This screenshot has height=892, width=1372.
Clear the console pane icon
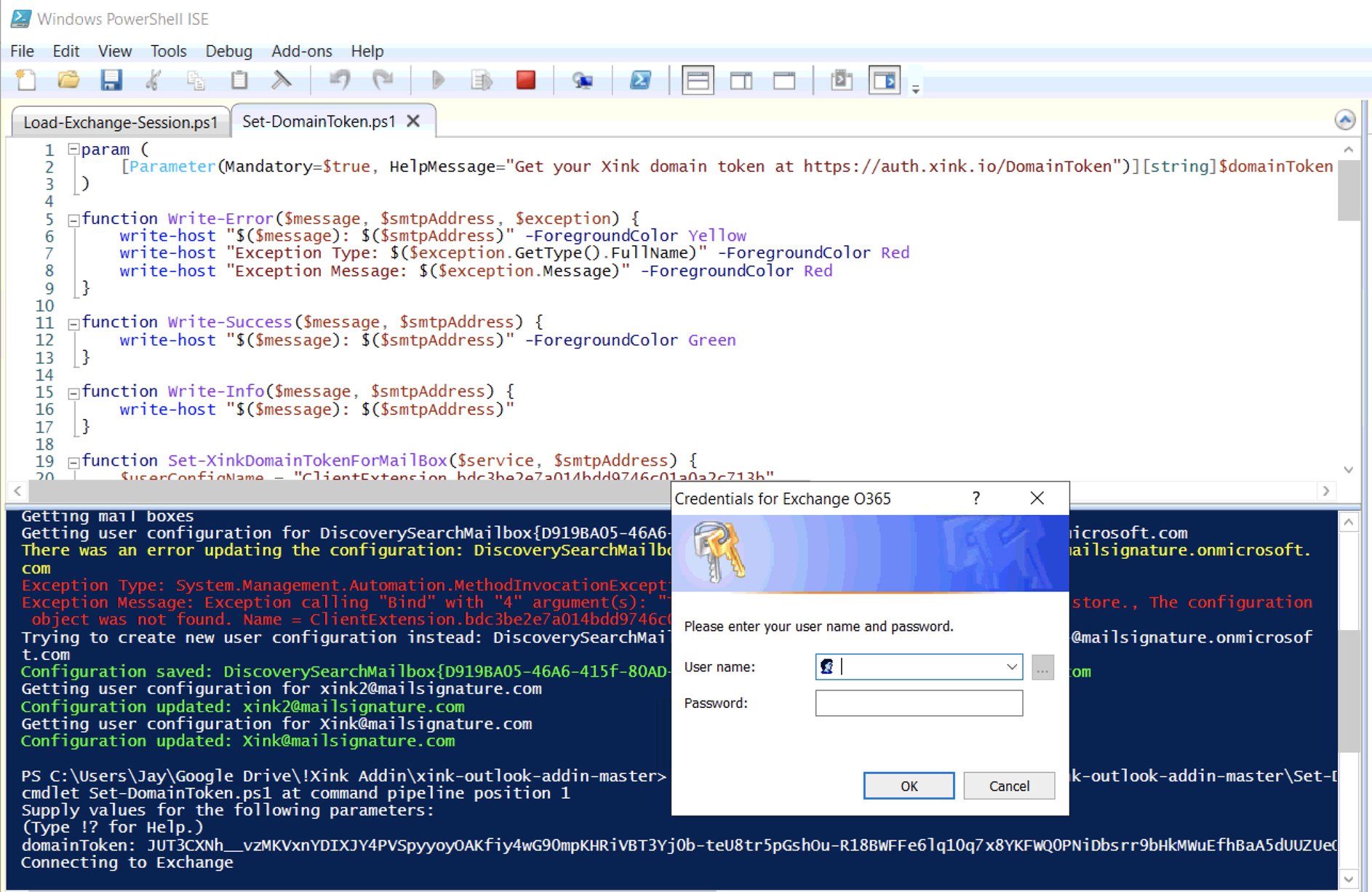pyautogui.click(x=281, y=79)
